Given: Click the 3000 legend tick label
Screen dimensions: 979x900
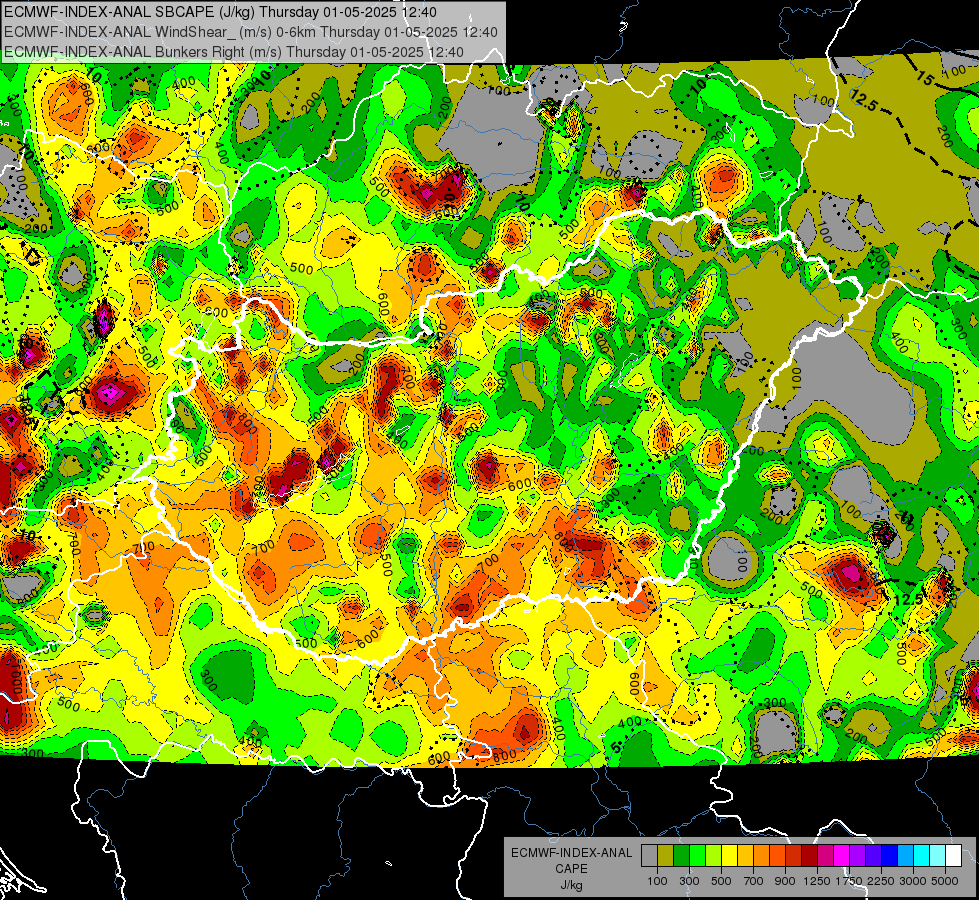Looking at the screenshot, I should [913, 881].
